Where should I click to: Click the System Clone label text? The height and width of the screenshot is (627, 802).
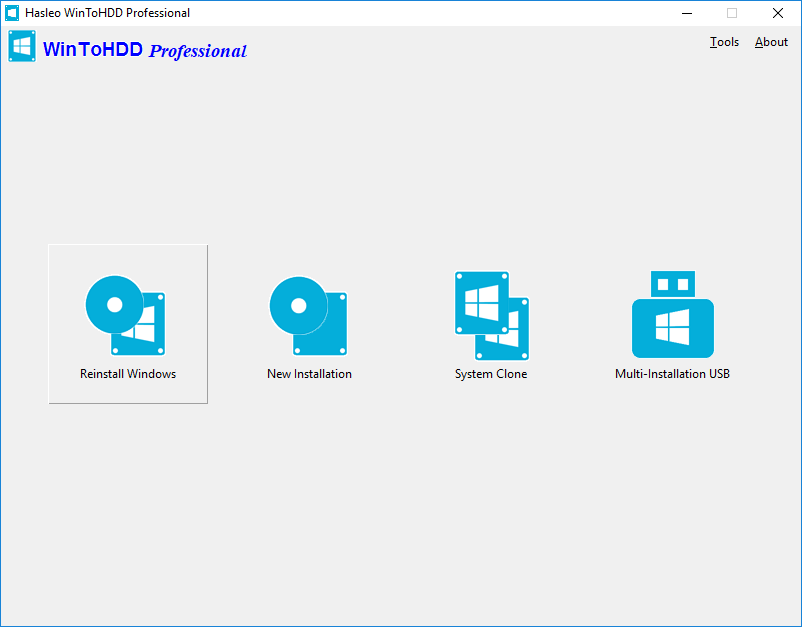click(490, 373)
